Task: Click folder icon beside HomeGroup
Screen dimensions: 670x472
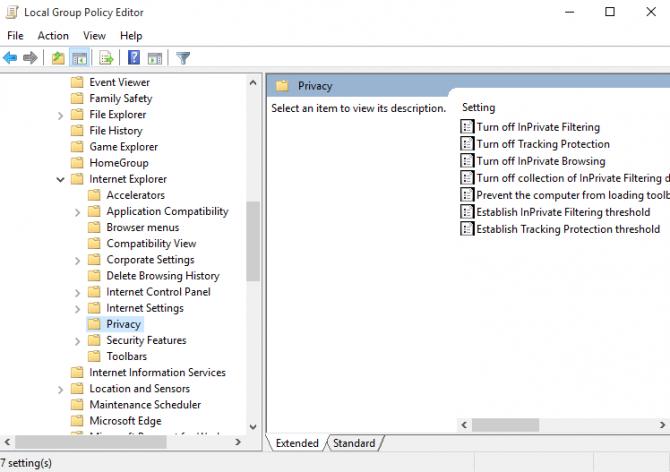Action: pyautogui.click(x=77, y=163)
